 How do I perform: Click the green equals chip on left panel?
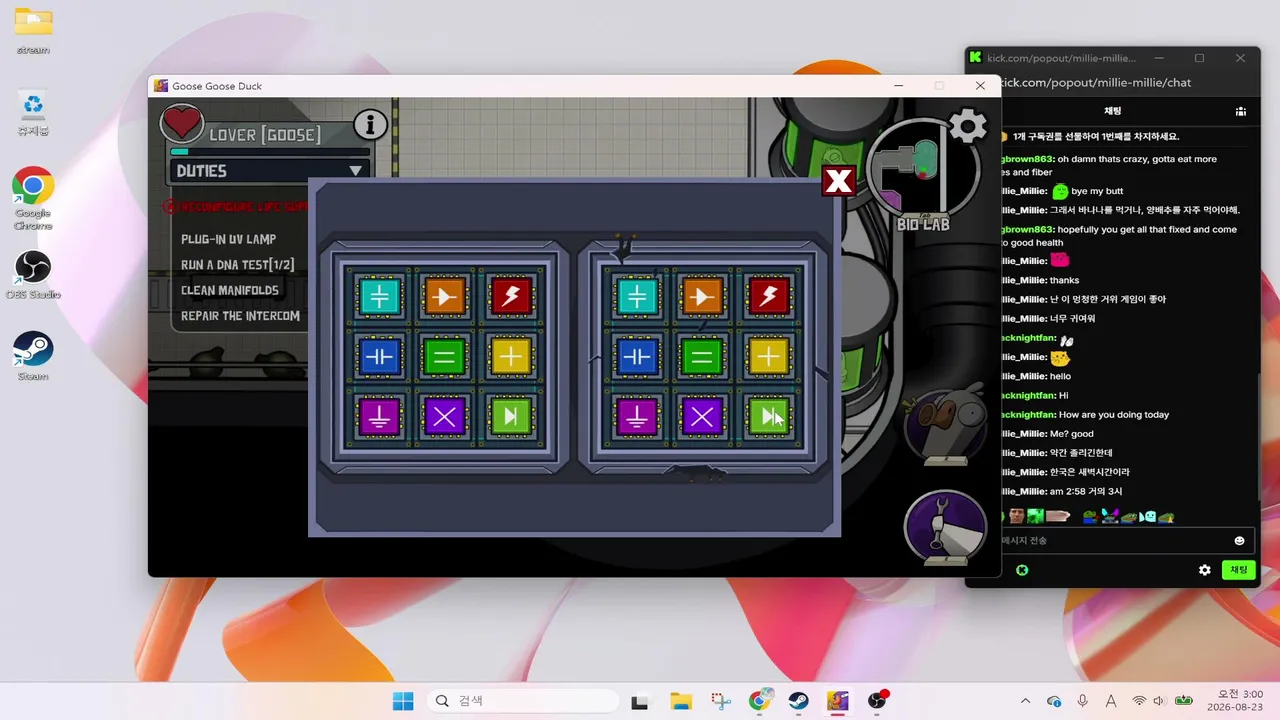(444, 356)
